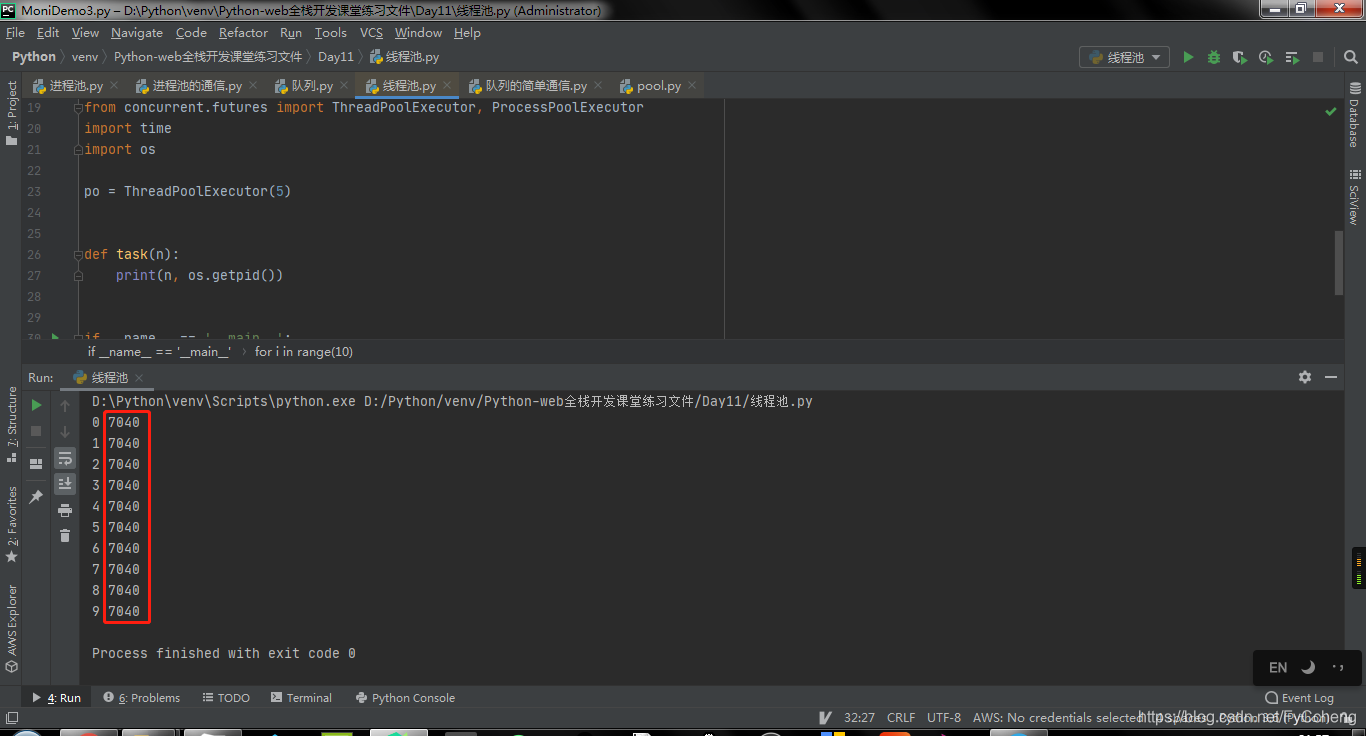Open the 线程池 run configuration dropdown
The image size is (1366, 736).
(x=1125, y=57)
